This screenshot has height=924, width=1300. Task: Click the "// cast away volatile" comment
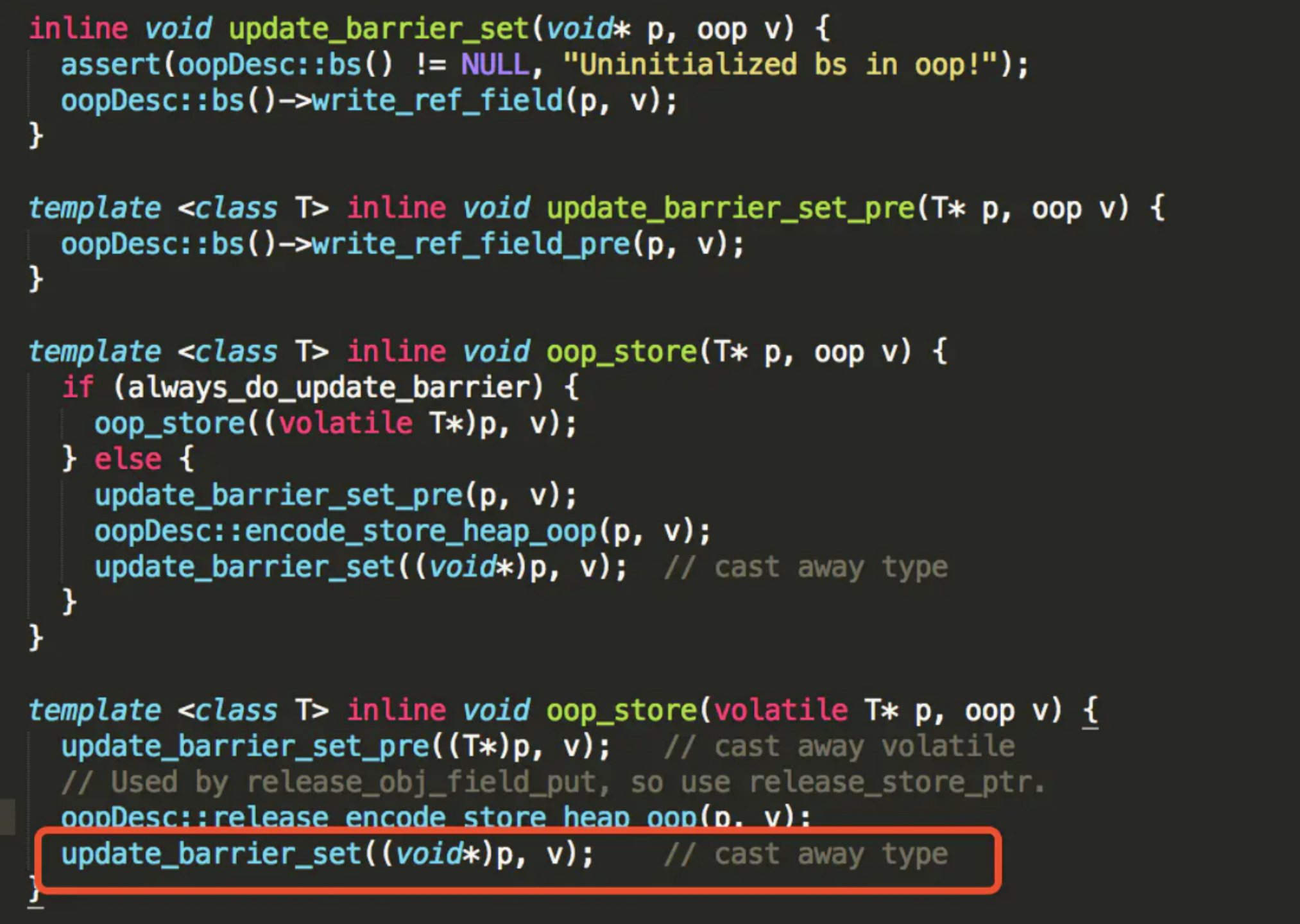(839, 746)
